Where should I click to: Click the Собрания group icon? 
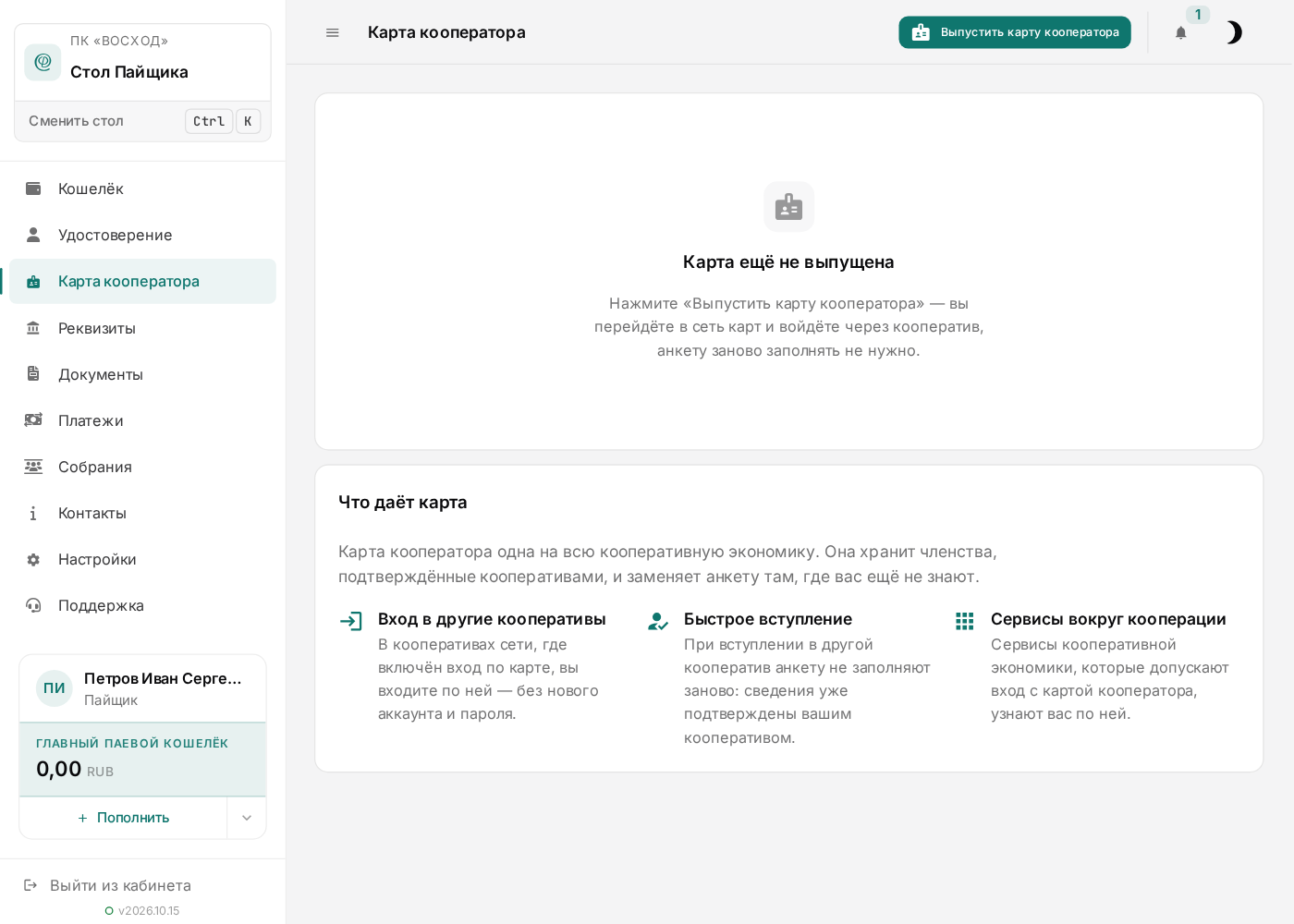[x=33, y=467]
